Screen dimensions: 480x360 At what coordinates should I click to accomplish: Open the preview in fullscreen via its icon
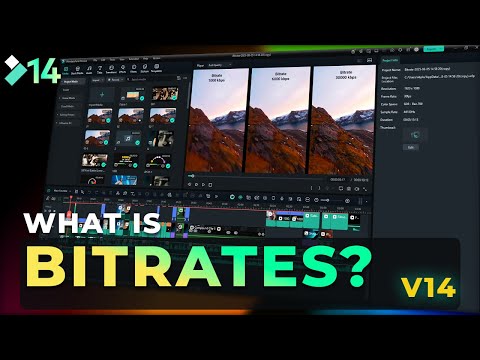point(365,189)
